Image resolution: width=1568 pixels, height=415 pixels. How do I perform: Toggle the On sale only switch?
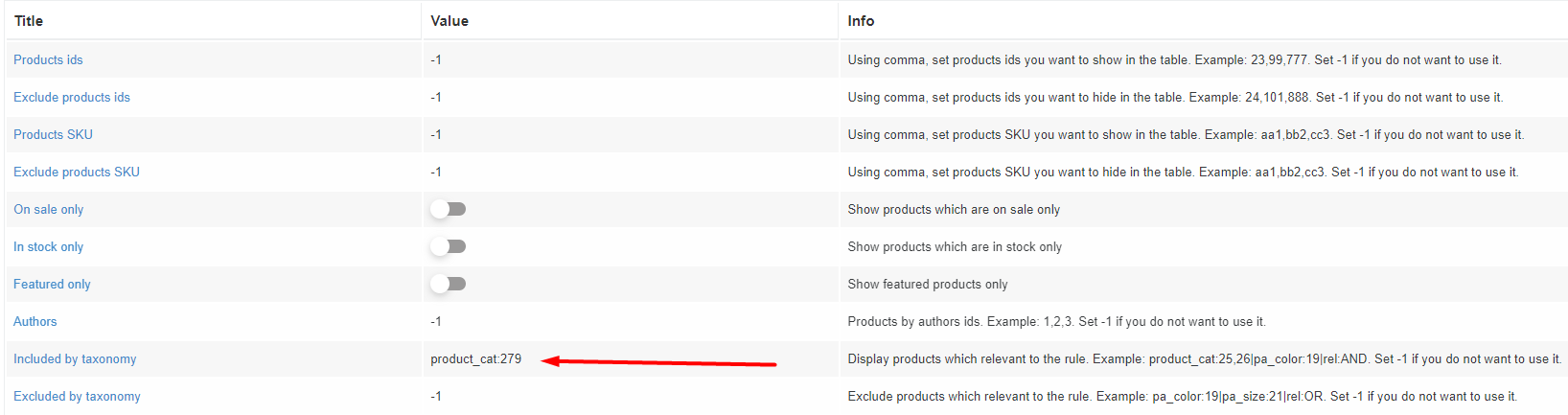448,209
